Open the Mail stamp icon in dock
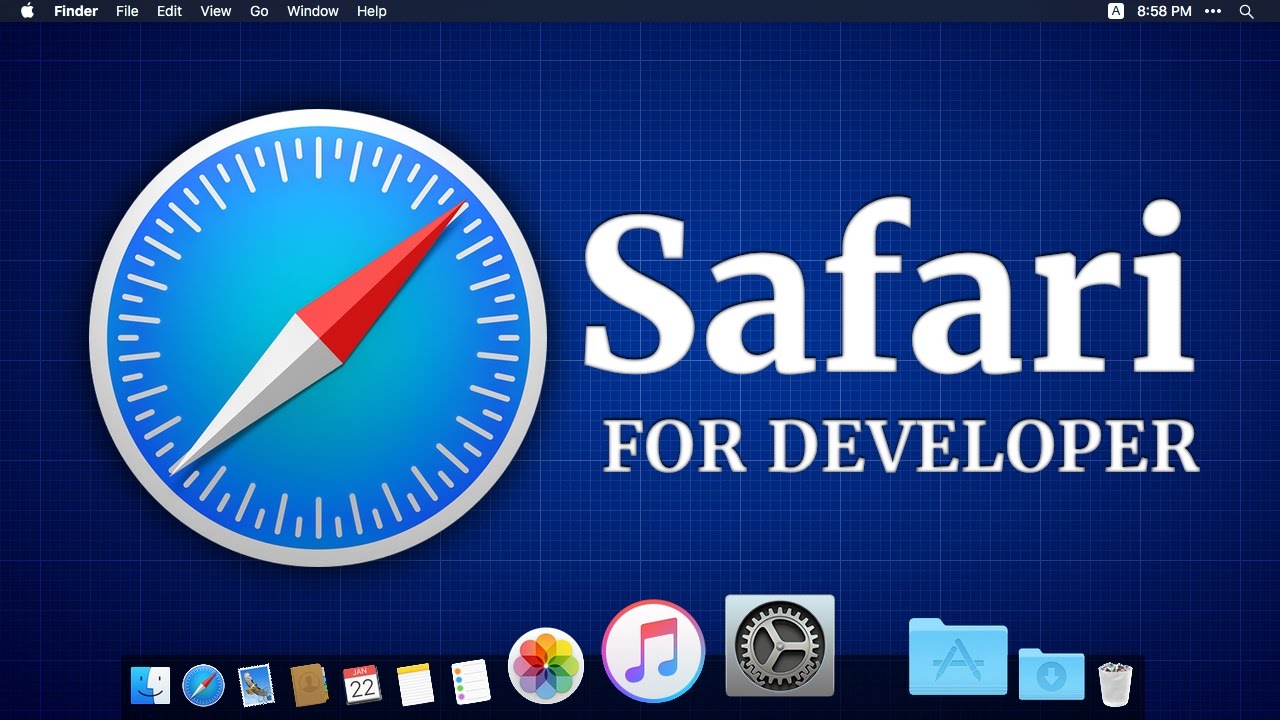 click(x=257, y=685)
